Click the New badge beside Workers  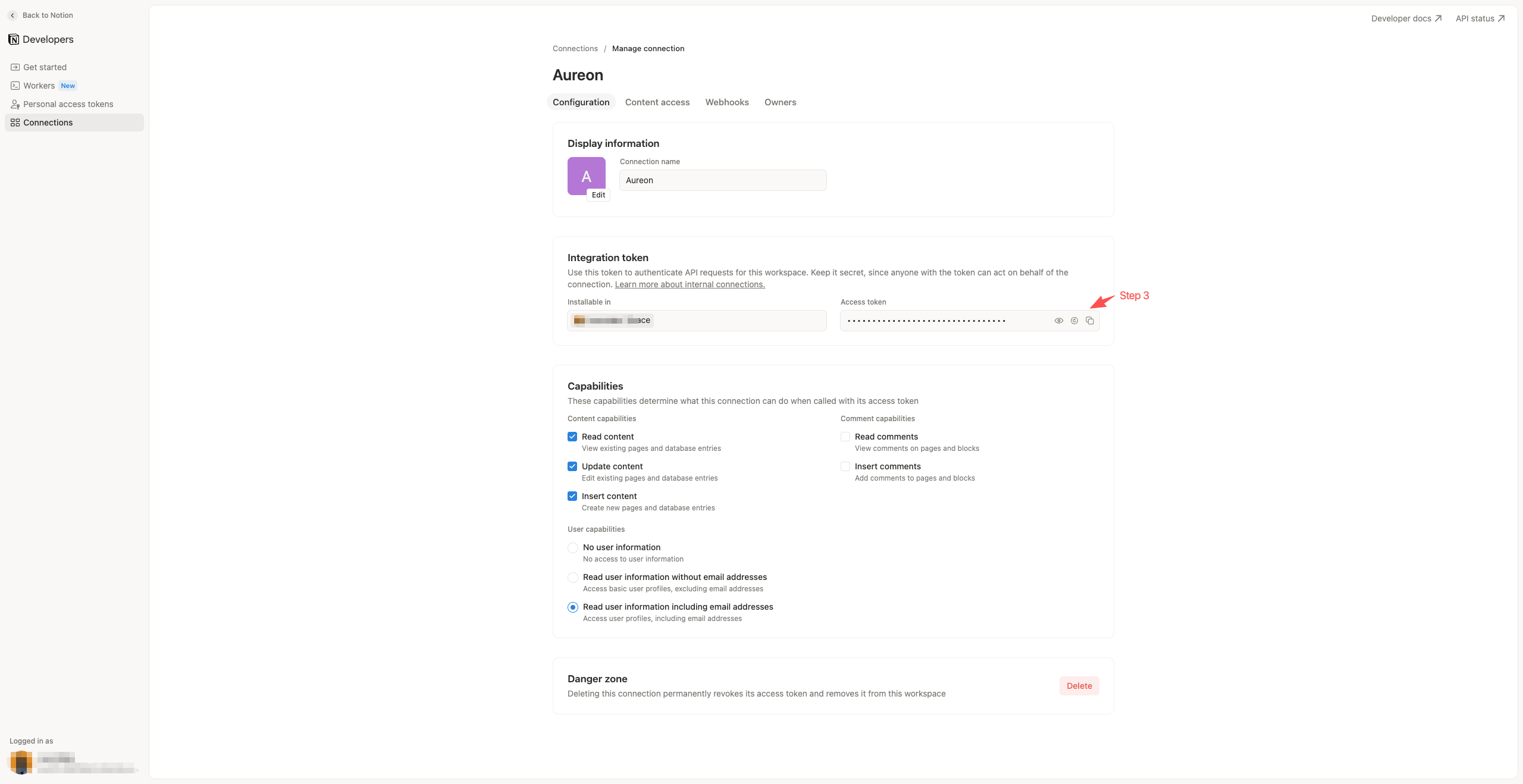coord(68,86)
